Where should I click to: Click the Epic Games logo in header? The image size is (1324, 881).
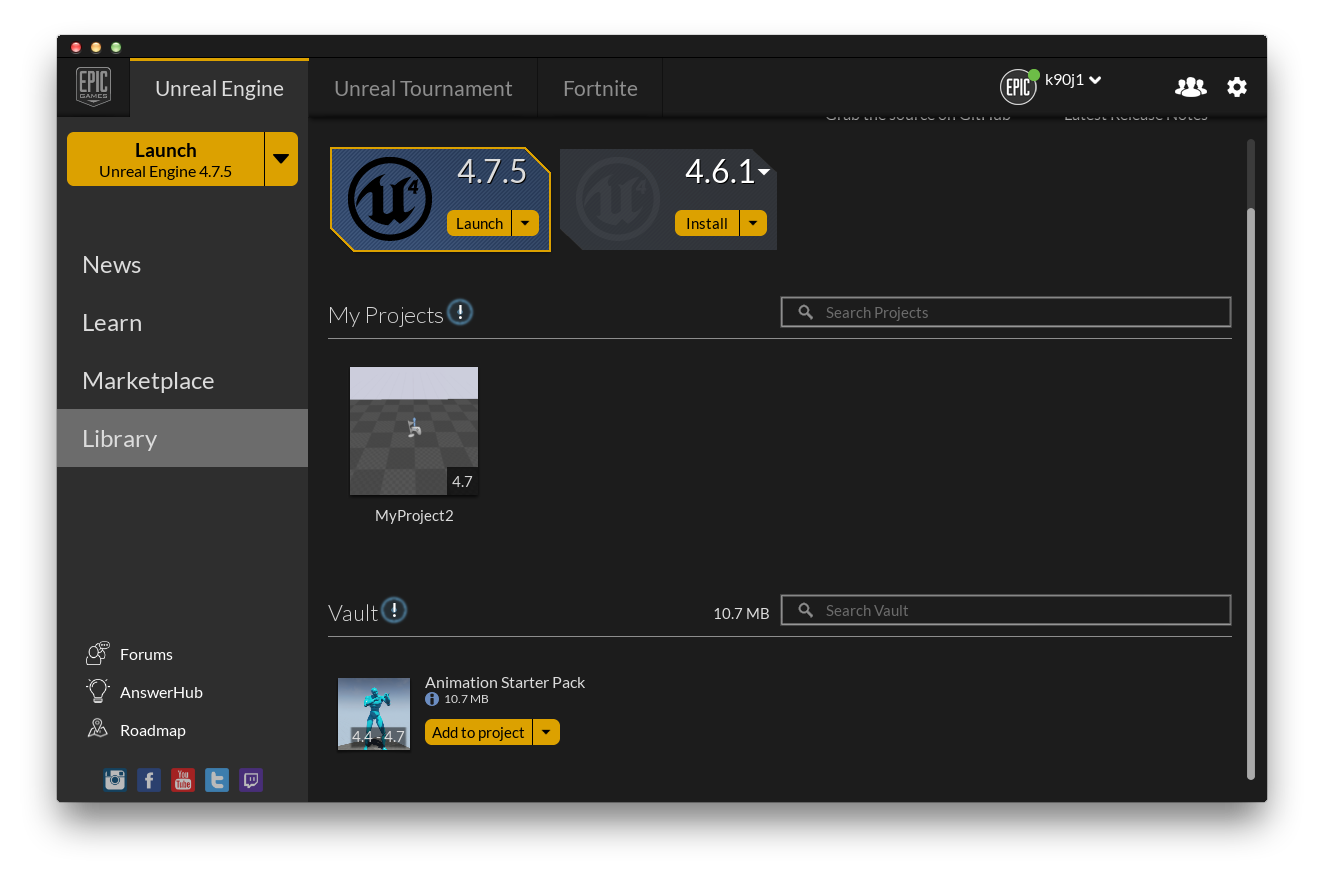point(93,87)
